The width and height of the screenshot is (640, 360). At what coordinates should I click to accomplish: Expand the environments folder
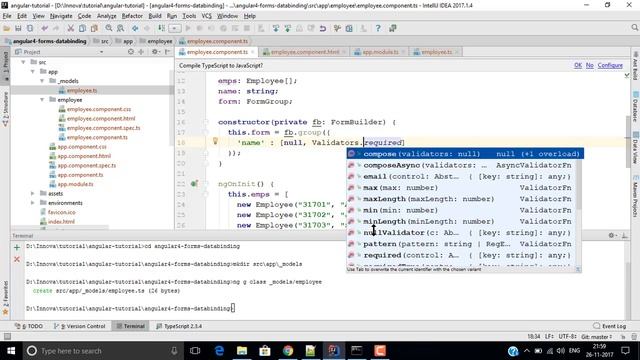33,203
